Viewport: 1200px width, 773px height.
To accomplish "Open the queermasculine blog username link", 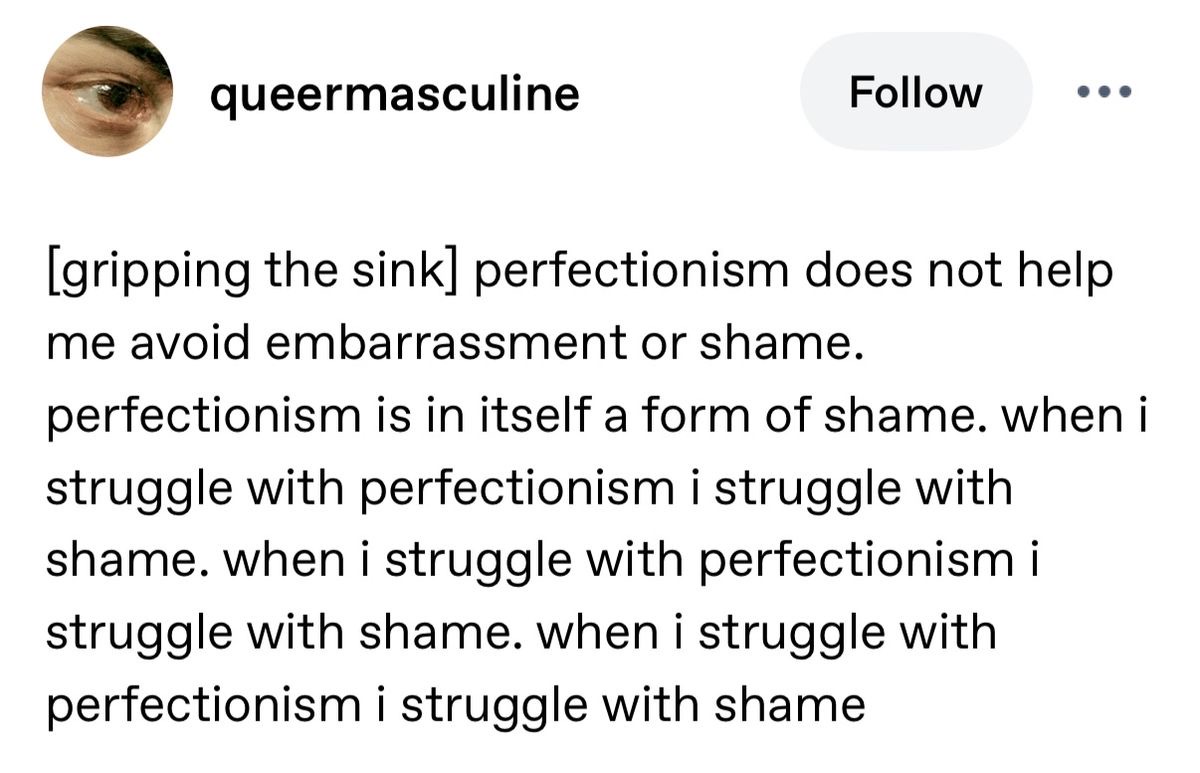I will 394,94.
